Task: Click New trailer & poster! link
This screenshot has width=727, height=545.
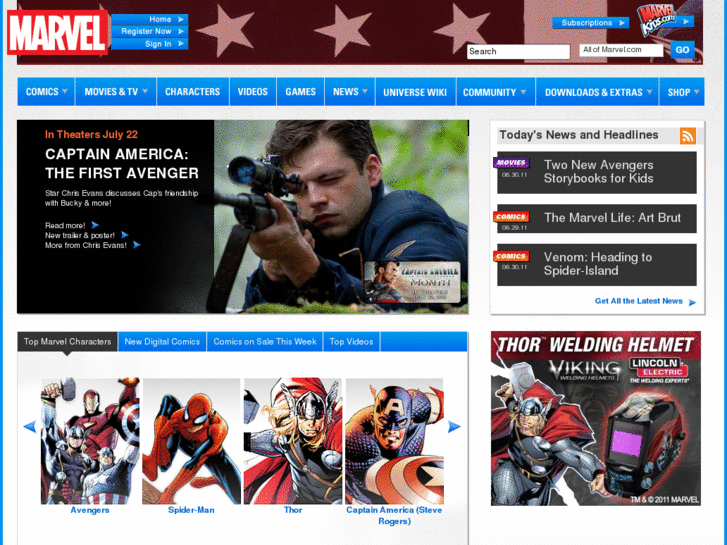Action: (x=80, y=236)
